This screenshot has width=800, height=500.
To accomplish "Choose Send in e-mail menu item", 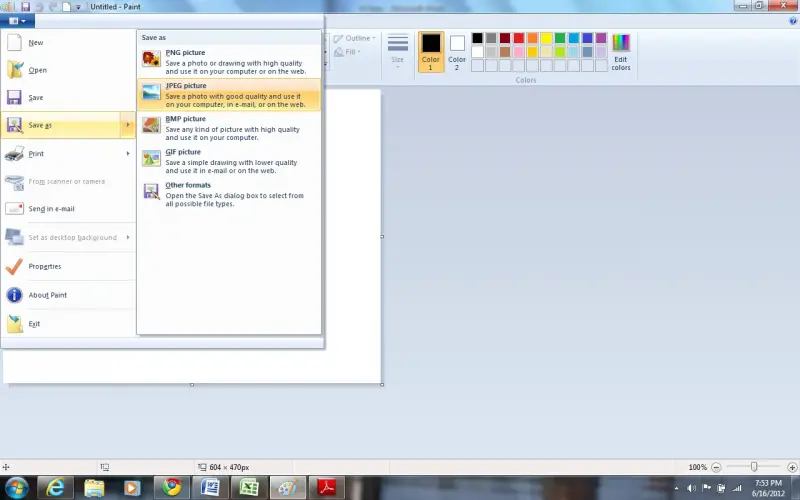I will [x=68, y=209].
